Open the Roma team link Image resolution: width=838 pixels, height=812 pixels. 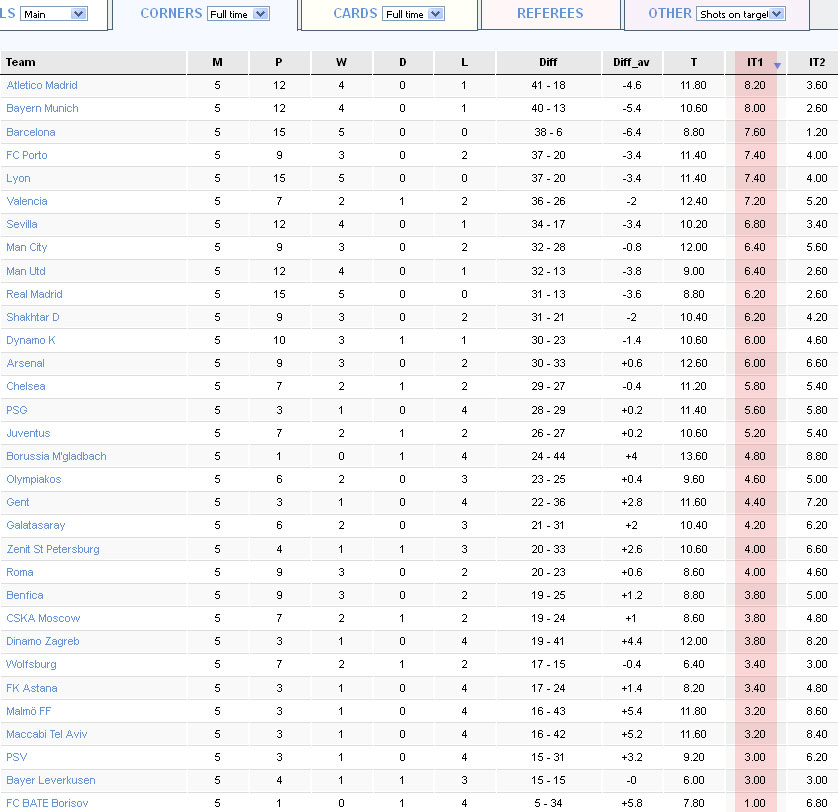[20, 572]
